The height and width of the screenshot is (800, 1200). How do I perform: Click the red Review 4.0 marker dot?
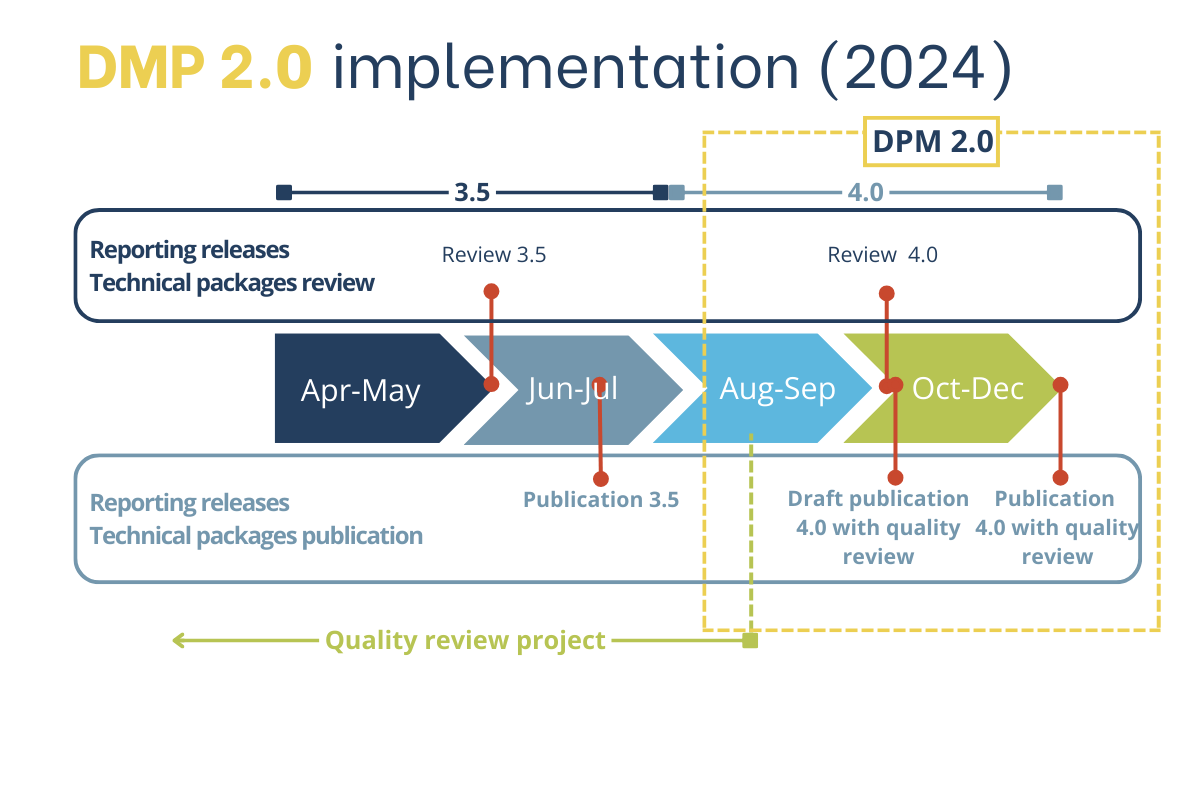click(887, 291)
